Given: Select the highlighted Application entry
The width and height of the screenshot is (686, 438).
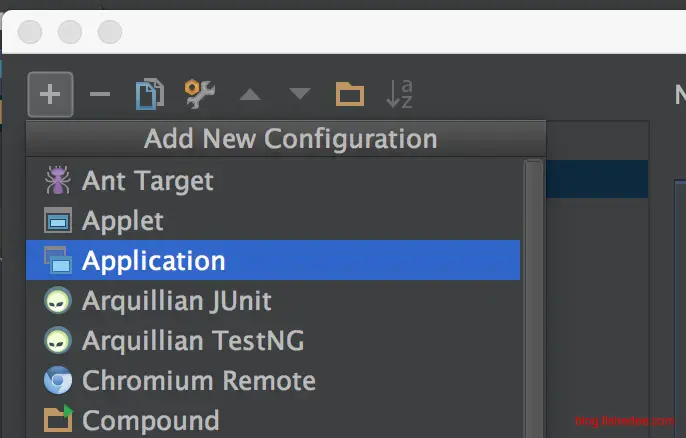Looking at the screenshot, I should [153, 261].
